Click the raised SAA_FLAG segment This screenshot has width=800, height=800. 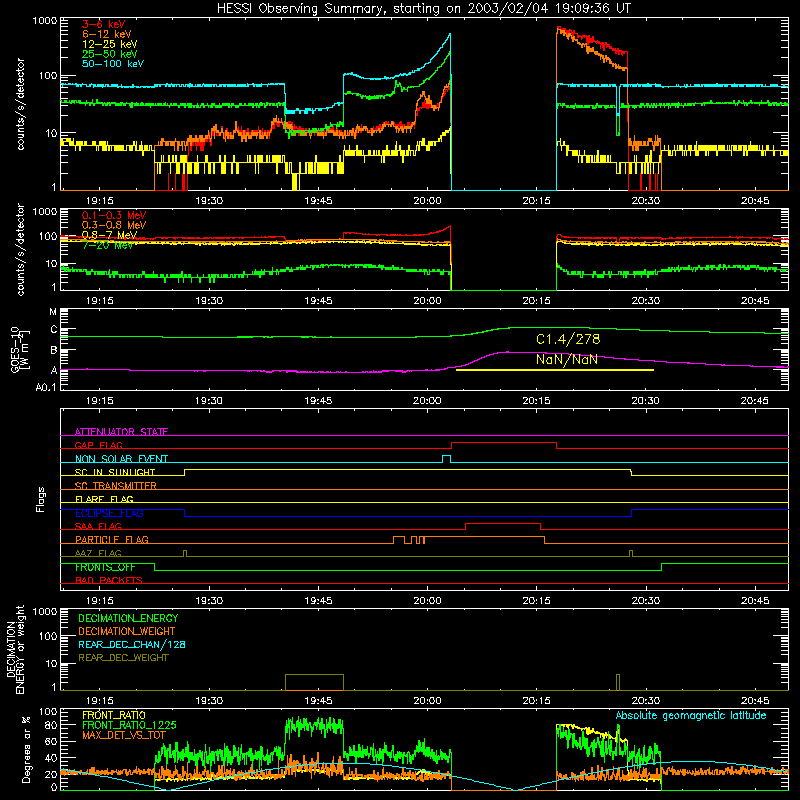click(x=503, y=524)
